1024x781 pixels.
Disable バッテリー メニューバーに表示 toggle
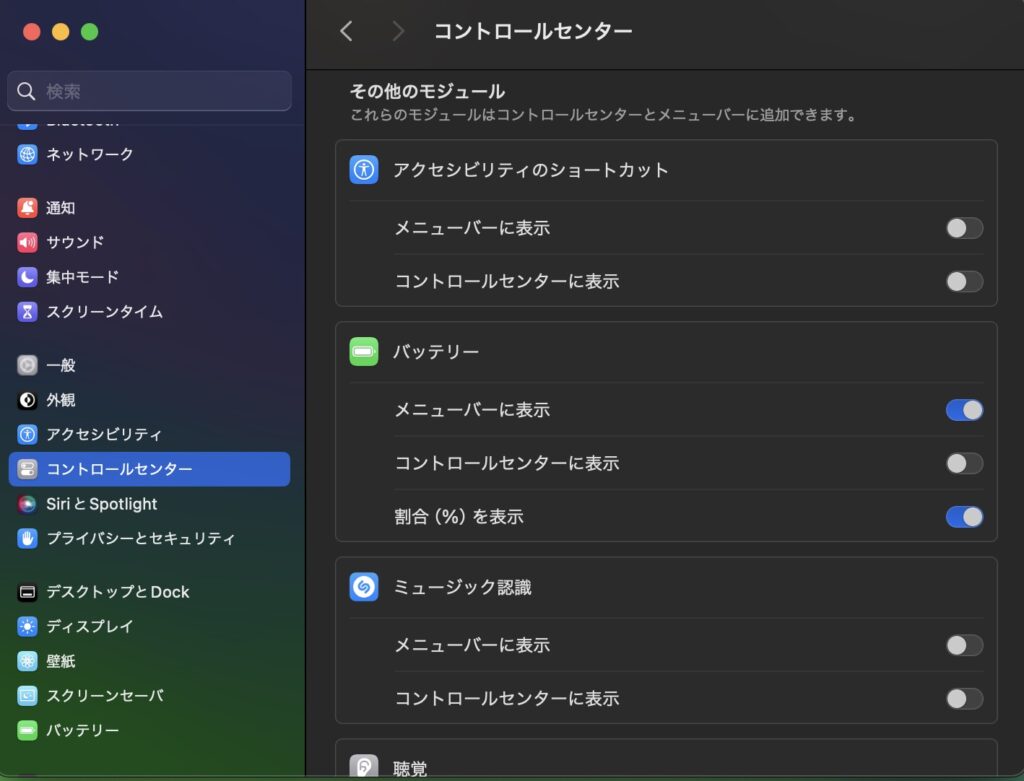coord(964,410)
